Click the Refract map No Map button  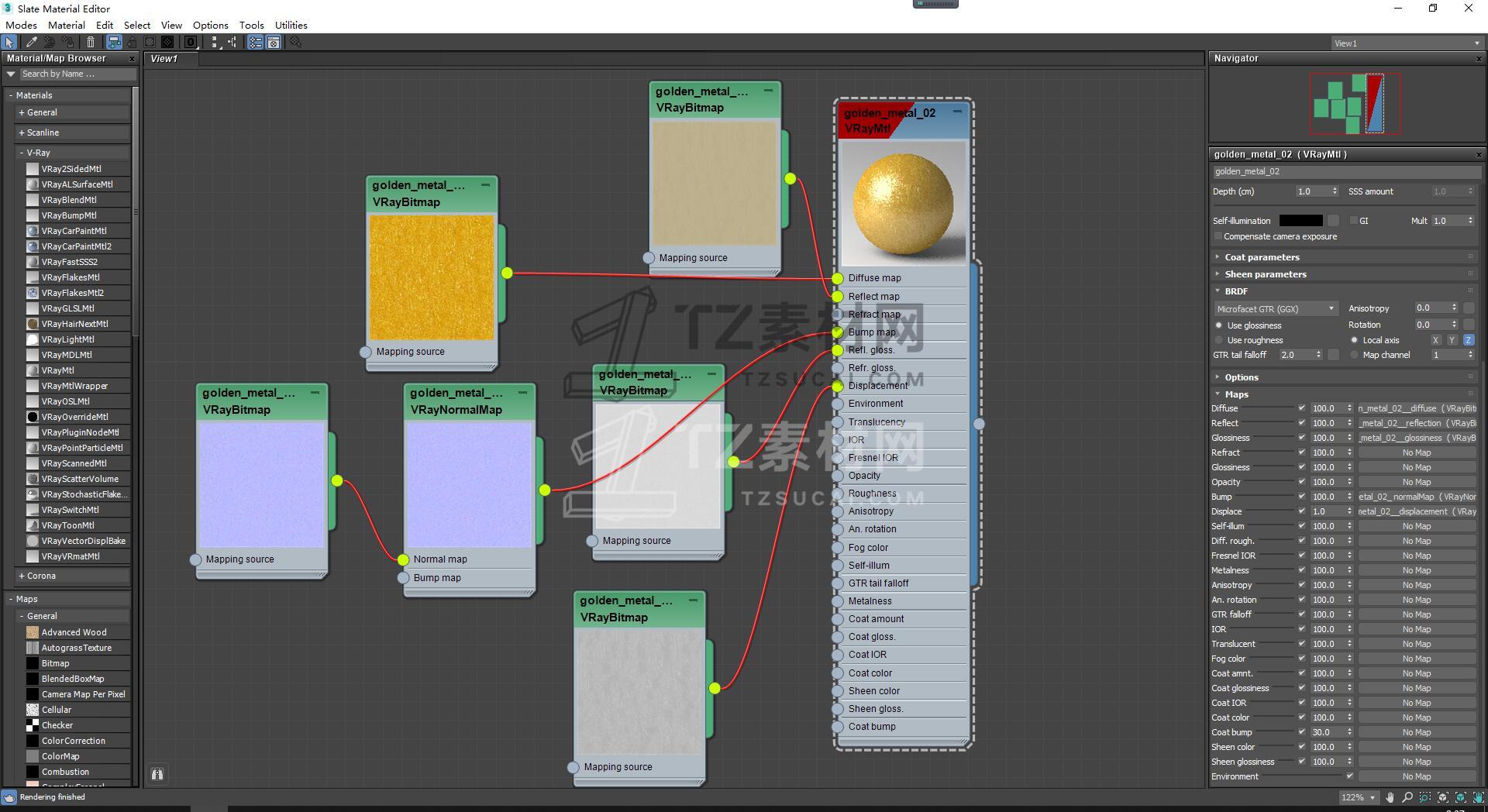click(x=1416, y=452)
